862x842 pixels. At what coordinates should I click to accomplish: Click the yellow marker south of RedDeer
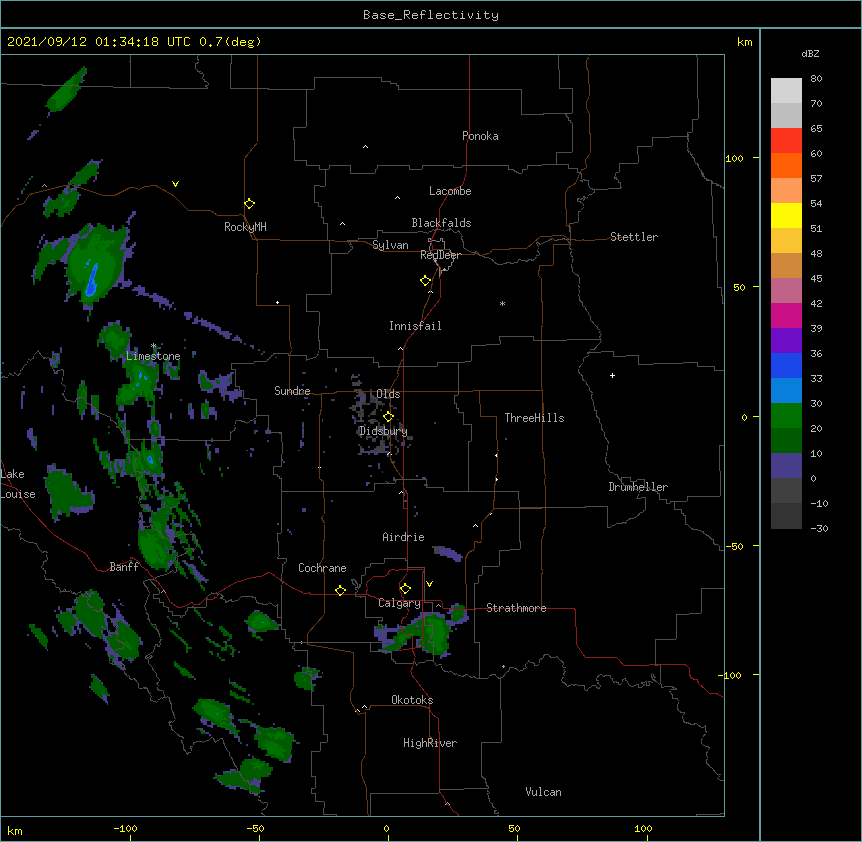425,280
